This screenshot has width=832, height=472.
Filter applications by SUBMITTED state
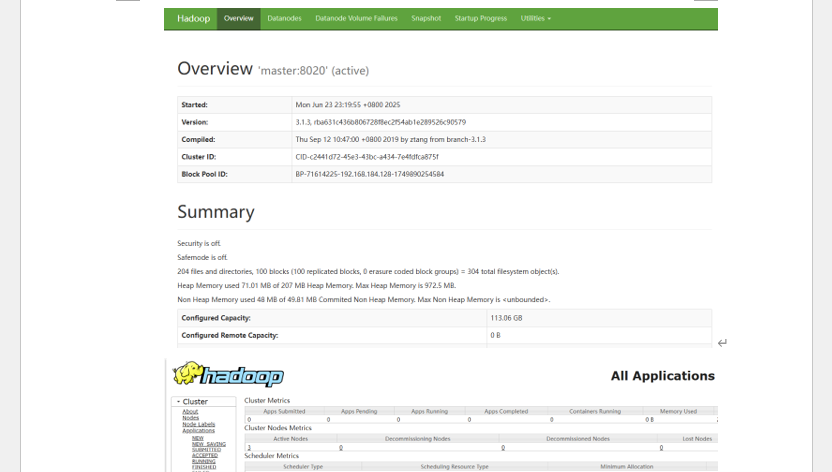click(206, 449)
